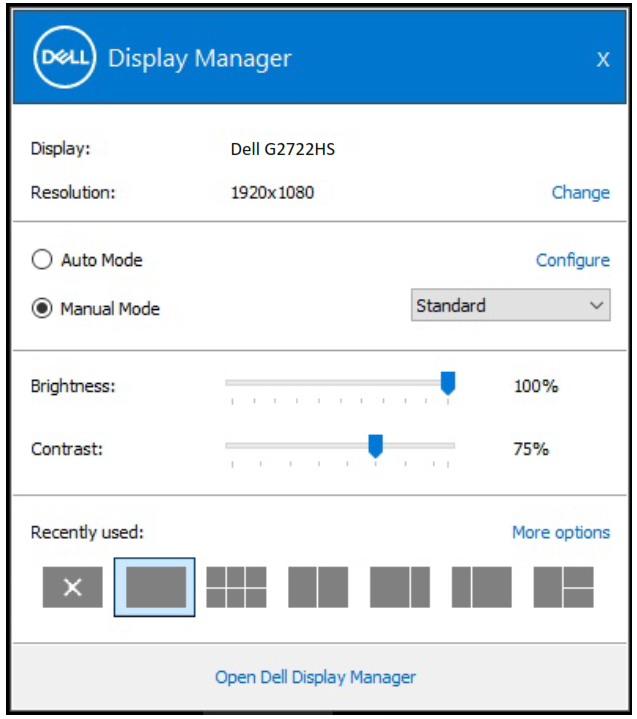Choose the narrow-left wide-right layout
Viewport: 637px width, 719px height.
click(x=482, y=587)
